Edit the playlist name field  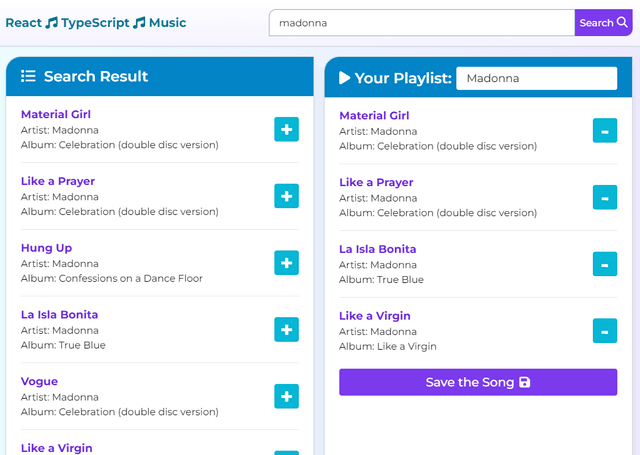coord(536,78)
